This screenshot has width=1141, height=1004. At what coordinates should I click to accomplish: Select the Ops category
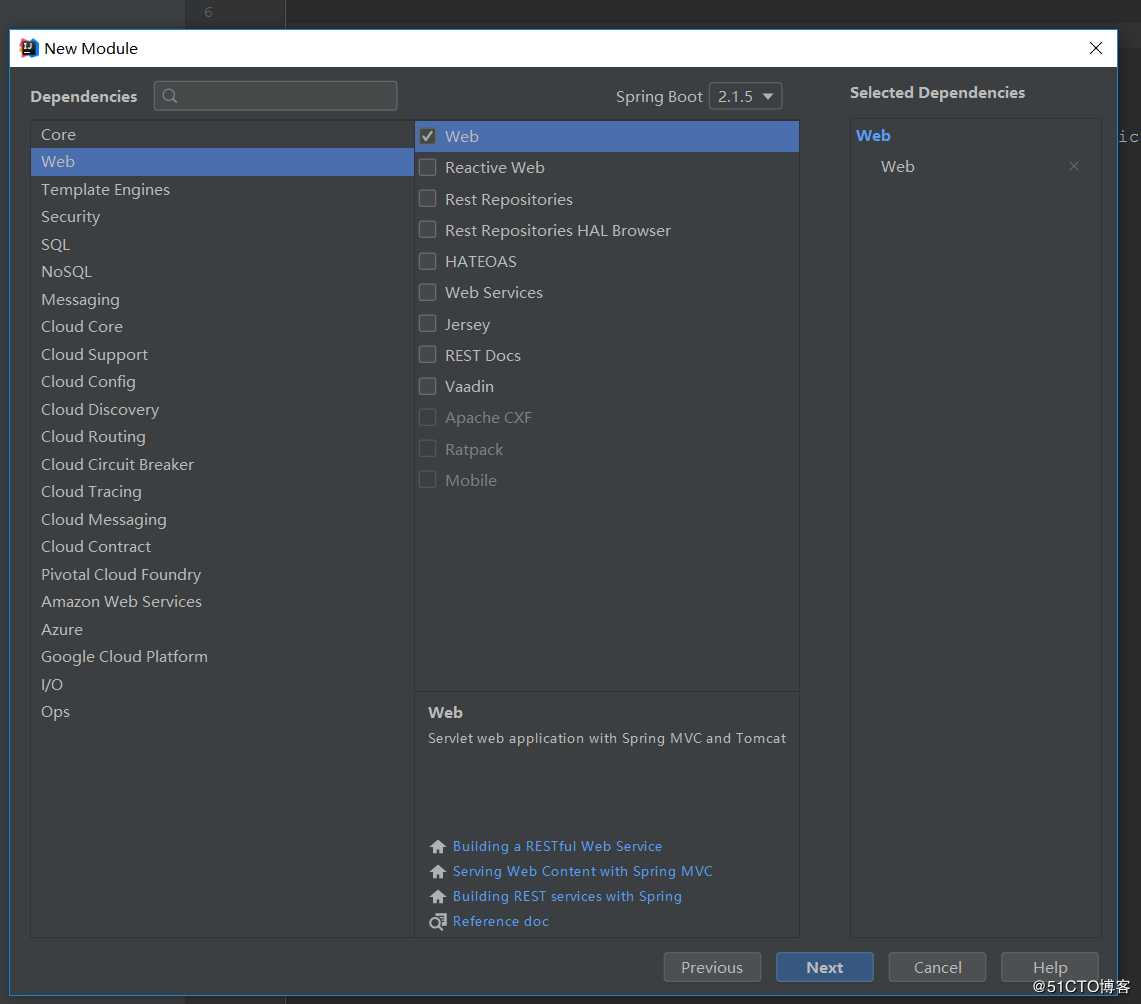point(222,712)
